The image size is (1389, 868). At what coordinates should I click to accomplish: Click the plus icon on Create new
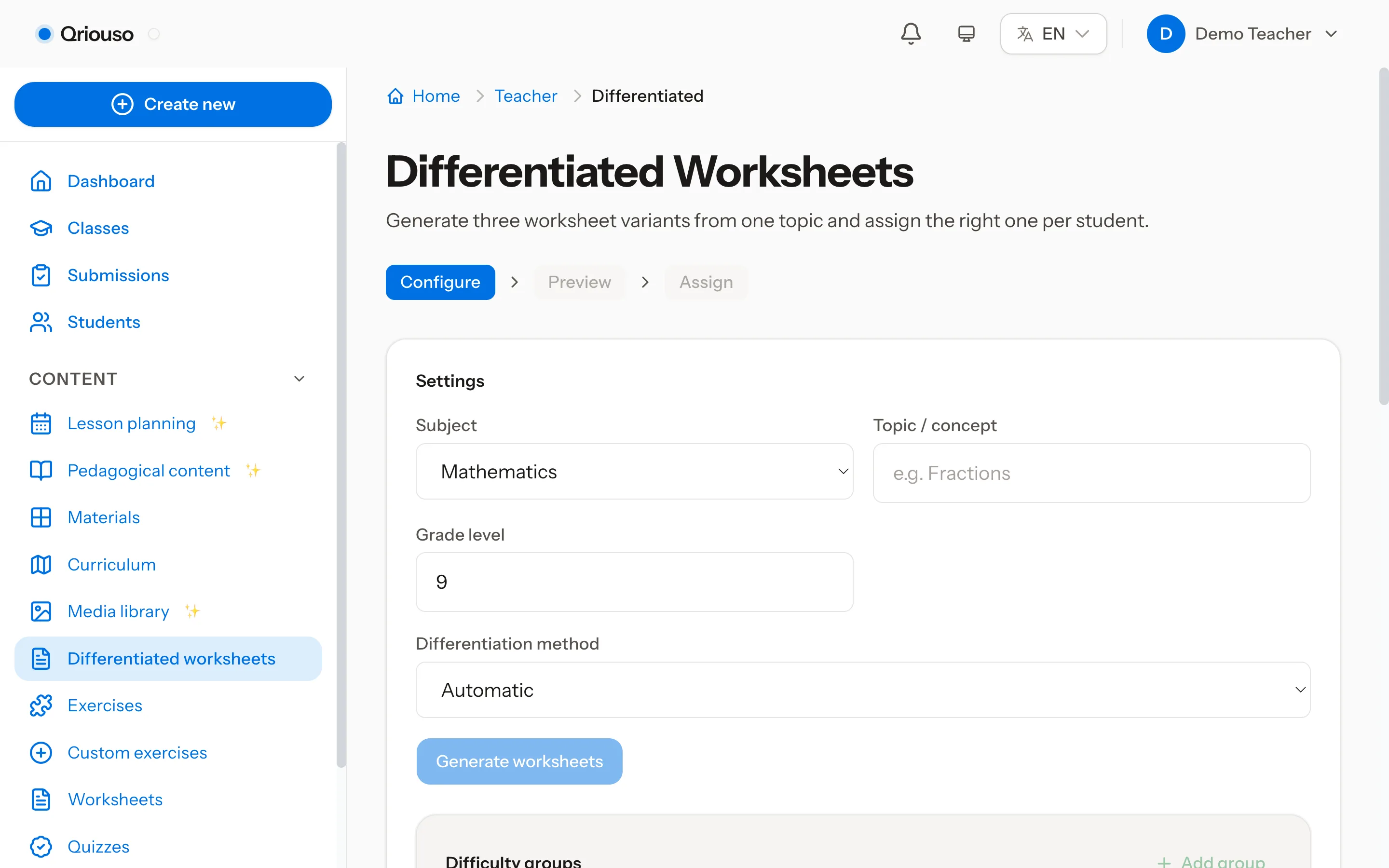click(x=122, y=104)
